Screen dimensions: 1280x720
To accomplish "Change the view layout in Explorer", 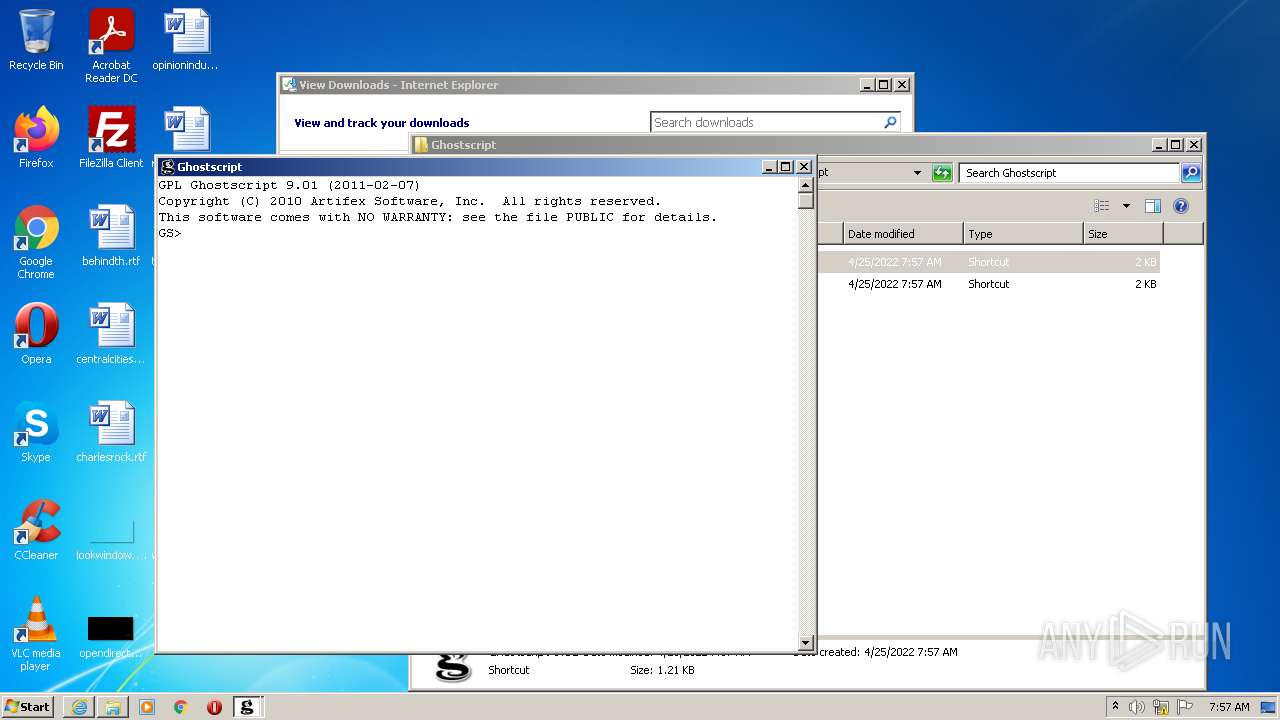I will tap(1102, 206).
